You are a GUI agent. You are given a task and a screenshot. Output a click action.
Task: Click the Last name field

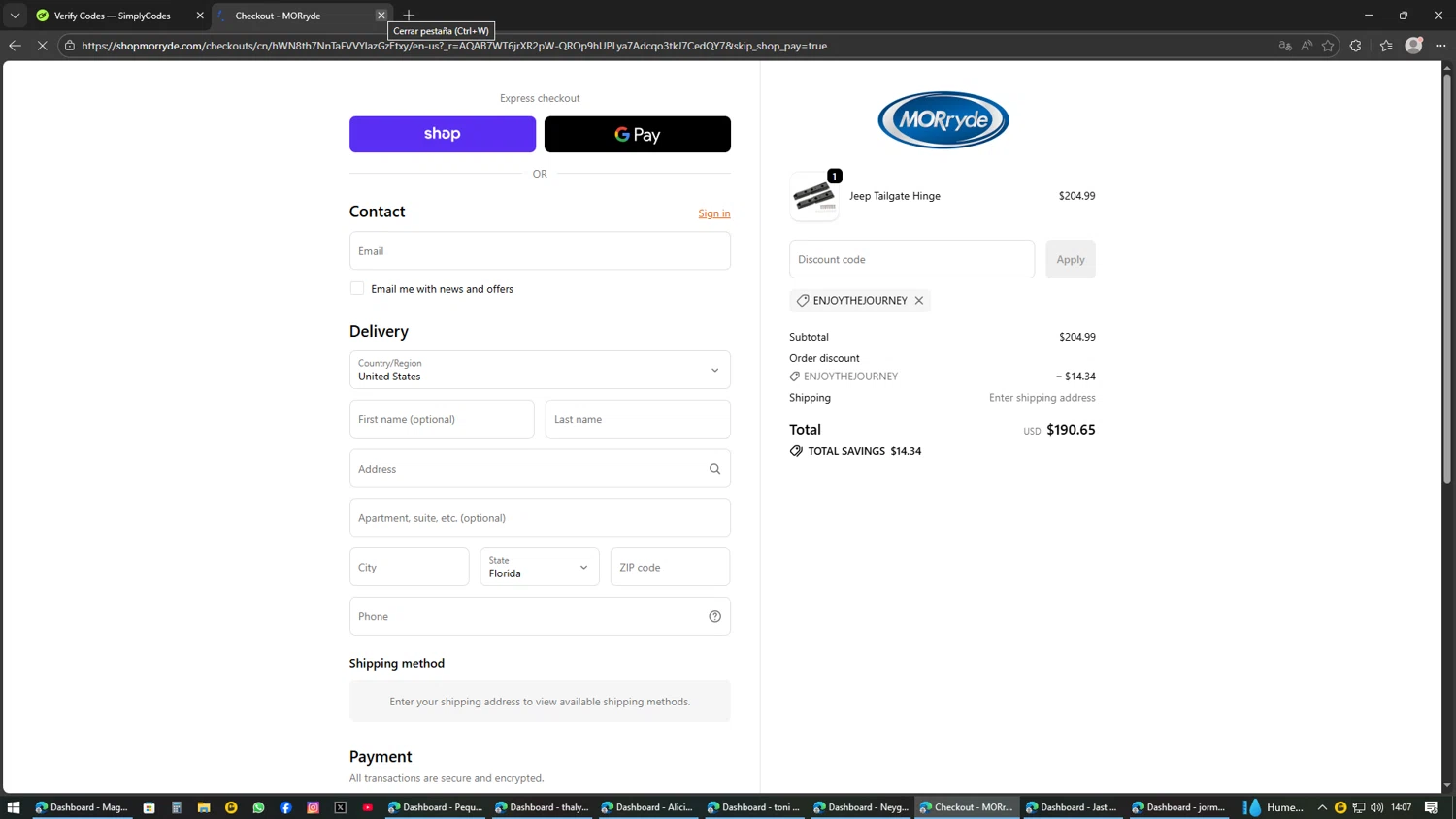[x=638, y=419]
